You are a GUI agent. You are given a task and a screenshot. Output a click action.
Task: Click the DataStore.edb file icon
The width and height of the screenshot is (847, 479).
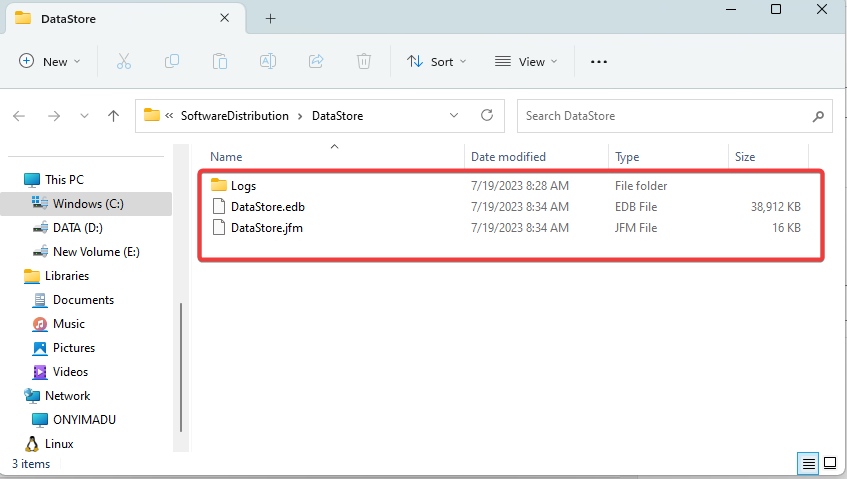[219, 206]
